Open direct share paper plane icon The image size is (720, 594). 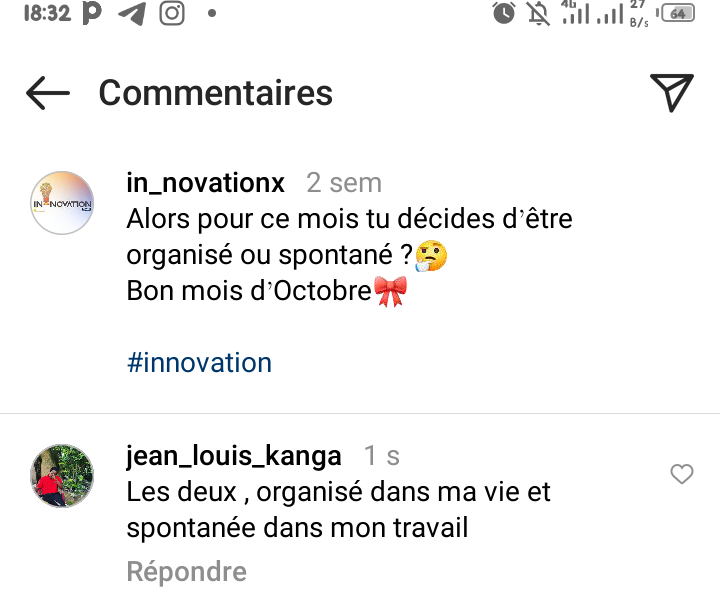pyautogui.click(x=672, y=92)
